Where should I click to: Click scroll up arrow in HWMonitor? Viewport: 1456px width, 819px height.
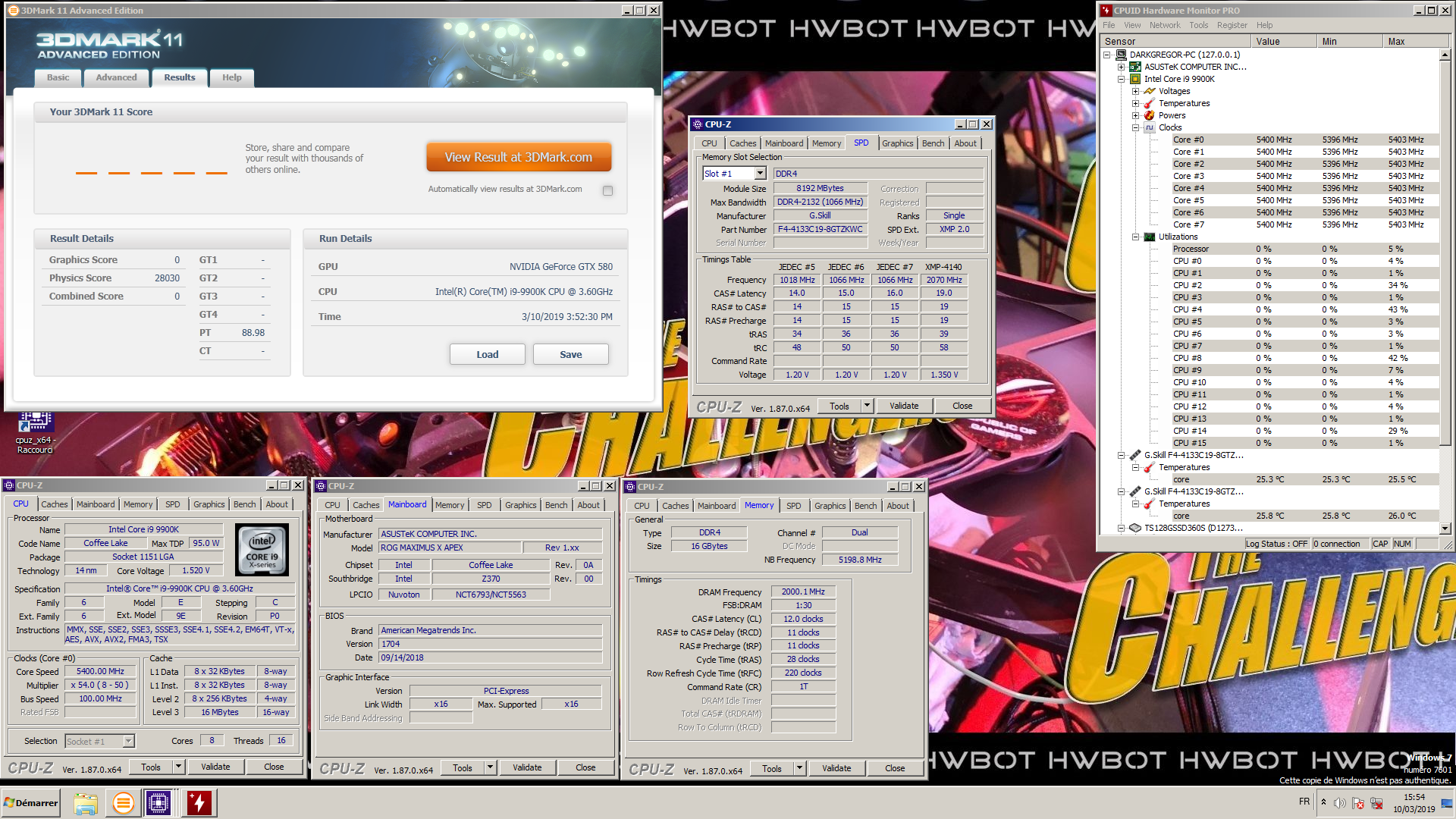click(1445, 55)
